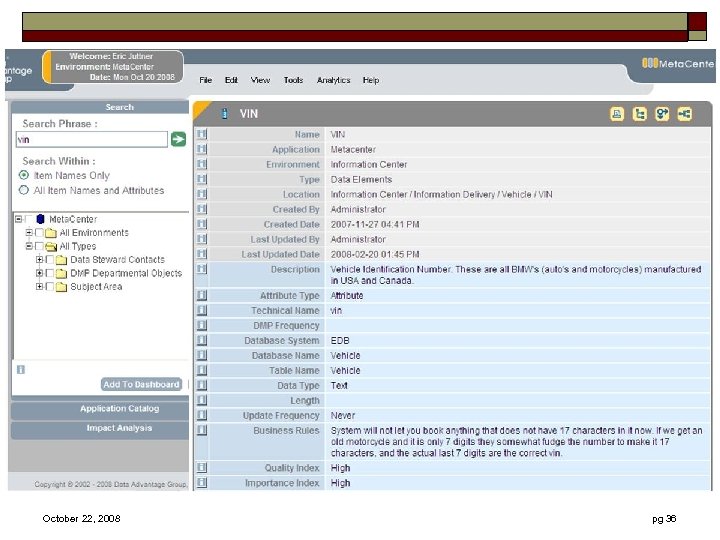Check the Subject Area checkbox
This screenshot has width=720, height=540.
tap(50, 287)
